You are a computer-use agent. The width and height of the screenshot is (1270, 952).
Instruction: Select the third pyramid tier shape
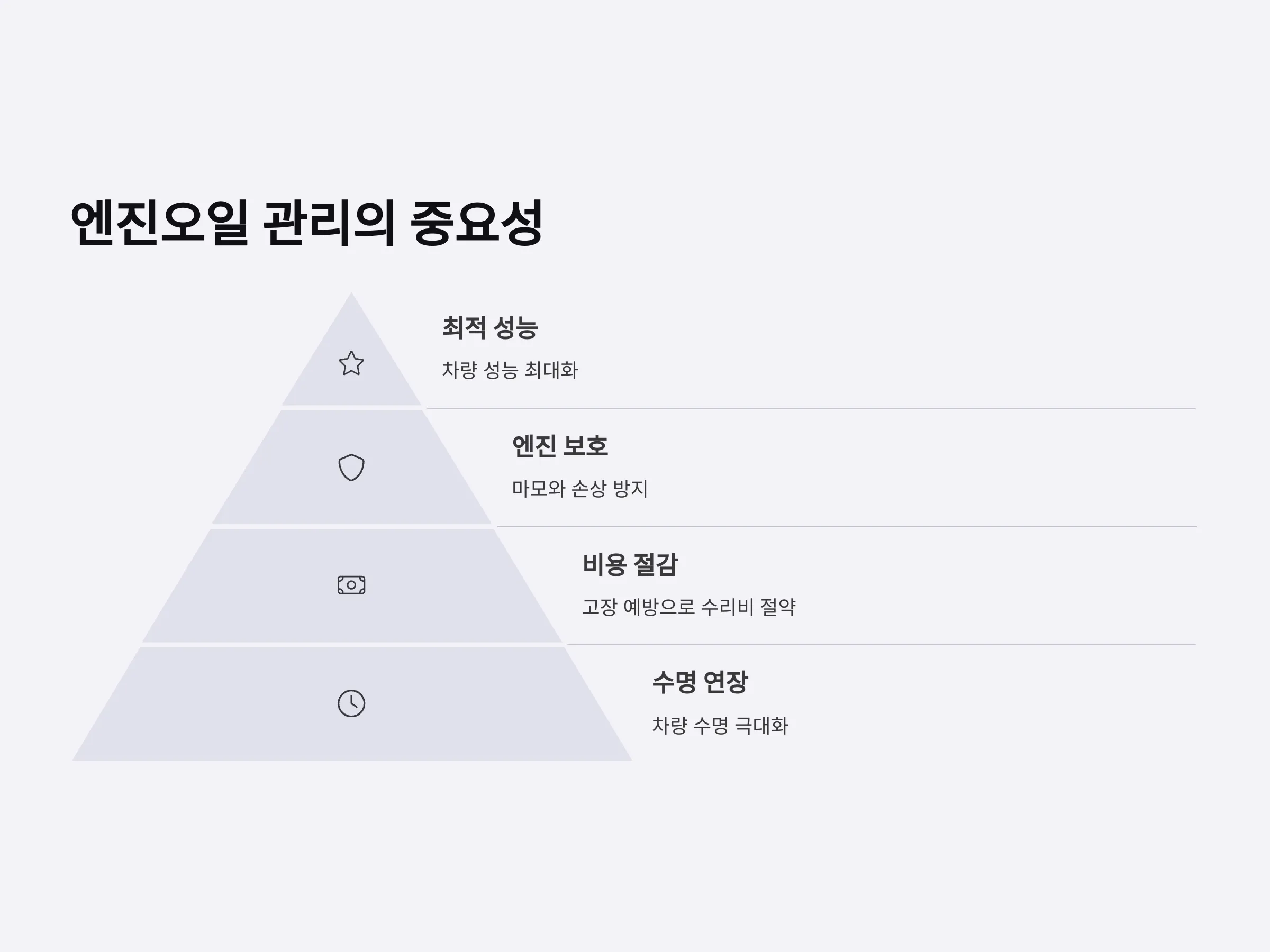351,585
